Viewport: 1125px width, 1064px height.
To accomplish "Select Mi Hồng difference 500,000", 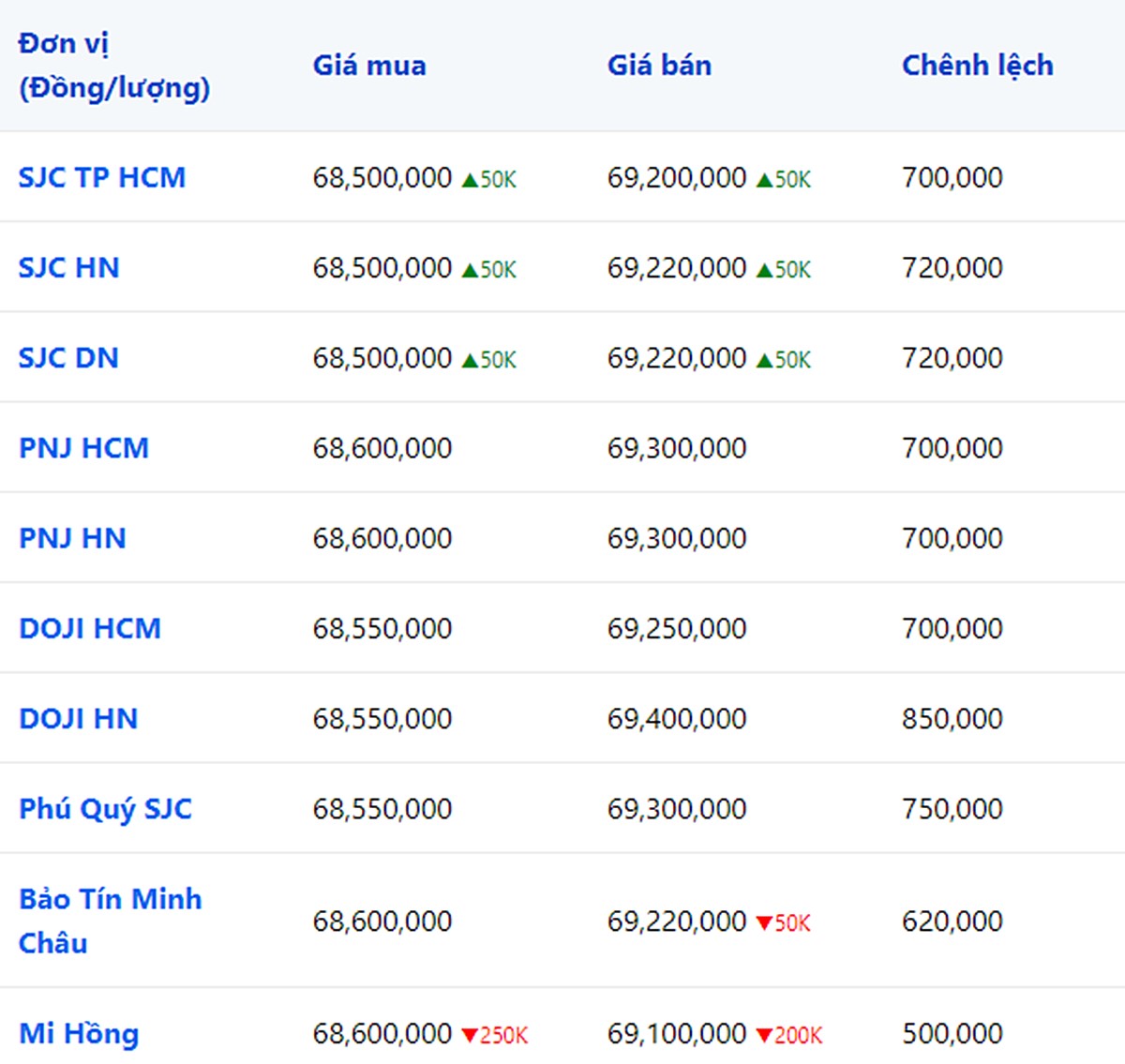I will [952, 1033].
